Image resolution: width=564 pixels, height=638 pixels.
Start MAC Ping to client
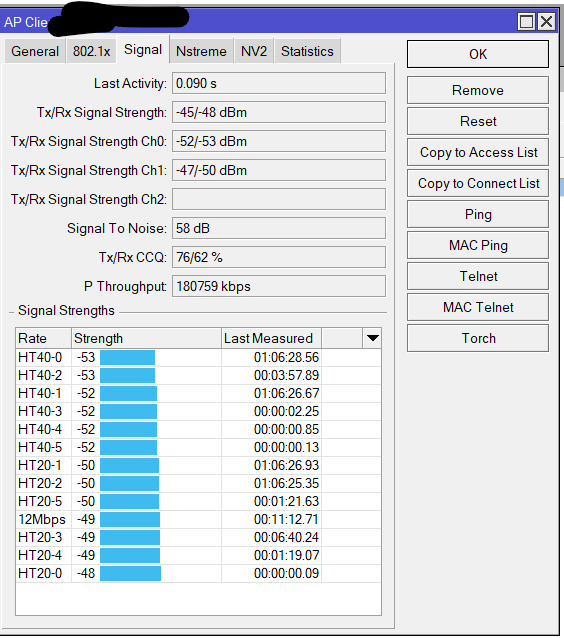click(x=478, y=245)
